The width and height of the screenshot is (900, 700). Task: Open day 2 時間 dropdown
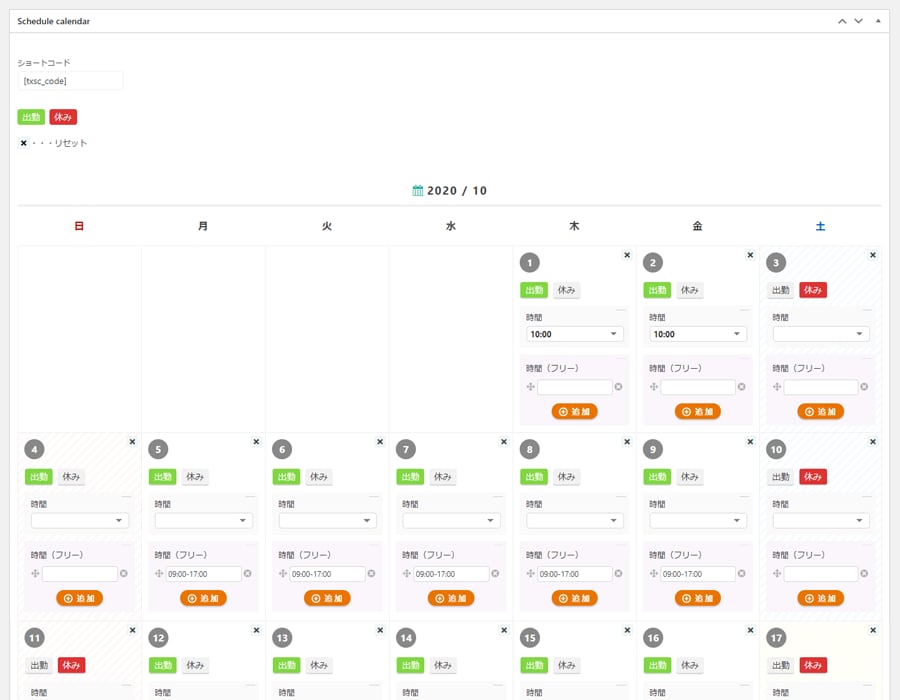coord(698,334)
